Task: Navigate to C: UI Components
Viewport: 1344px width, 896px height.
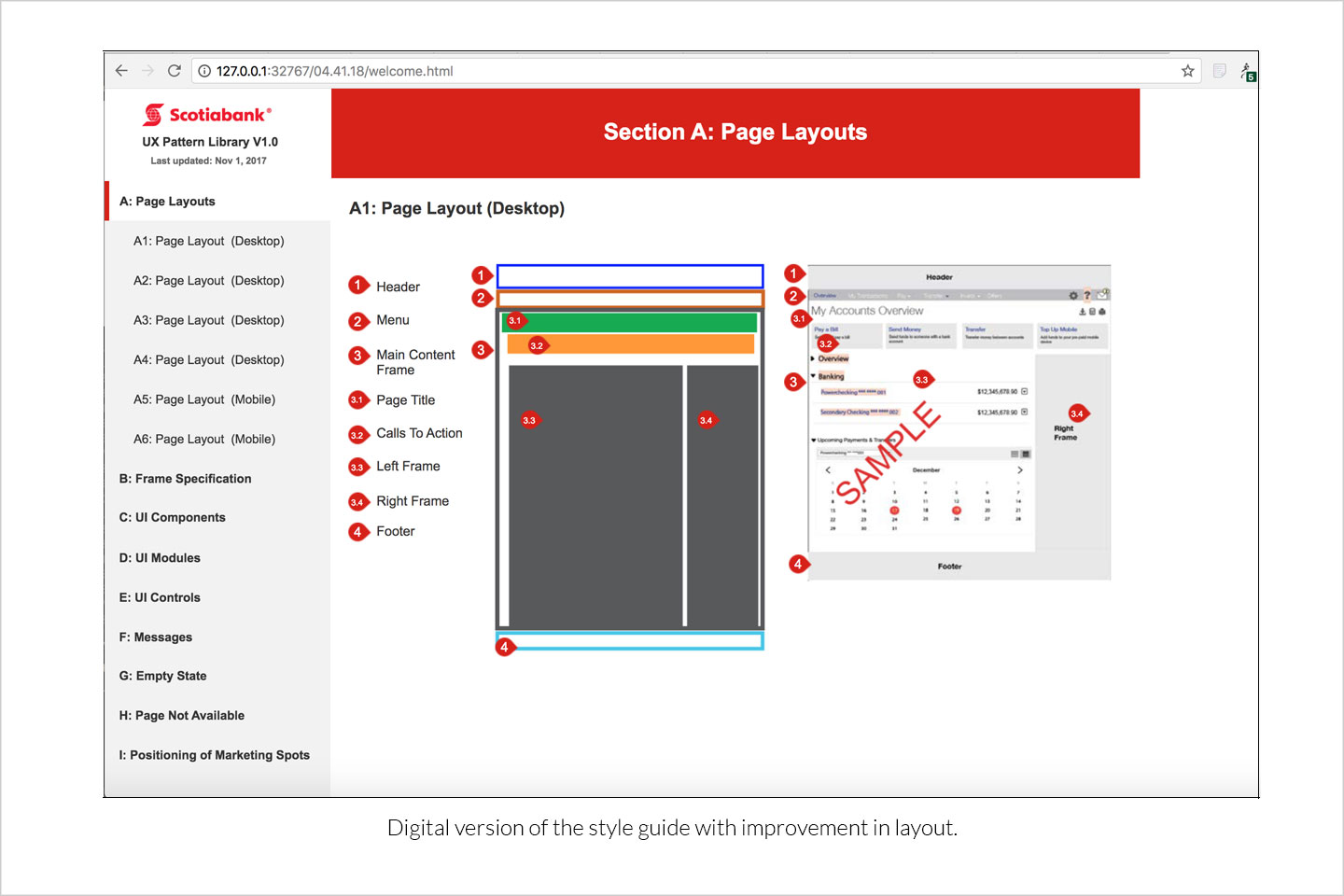Action: [172, 518]
